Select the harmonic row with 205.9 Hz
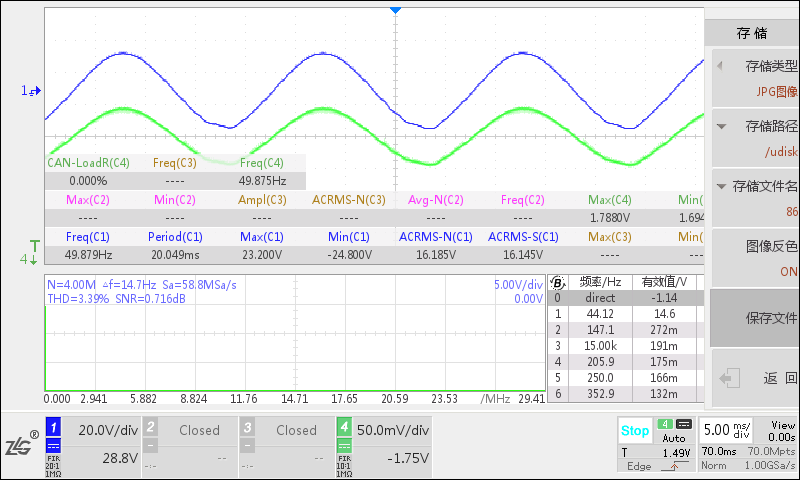Viewport: 800px width, 480px height. [x=626, y=362]
